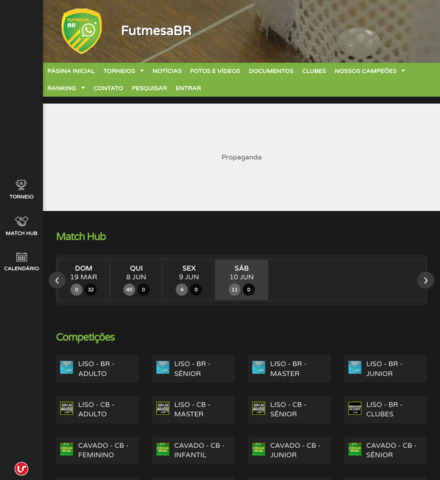This screenshot has width=440, height=480.
Task: Click the CAVADO - CB - INFANTIL icon
Action: tap(163, 449)
